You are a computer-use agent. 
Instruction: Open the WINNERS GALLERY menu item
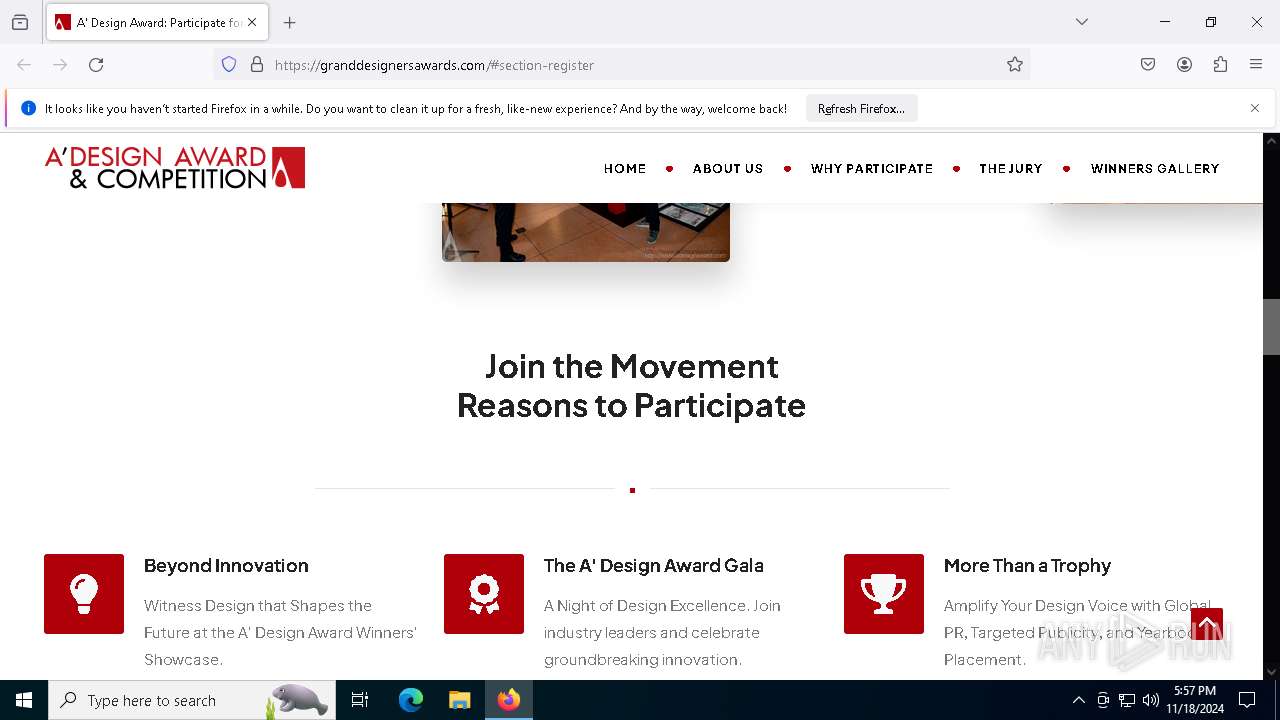click(x=1155, y=169)
